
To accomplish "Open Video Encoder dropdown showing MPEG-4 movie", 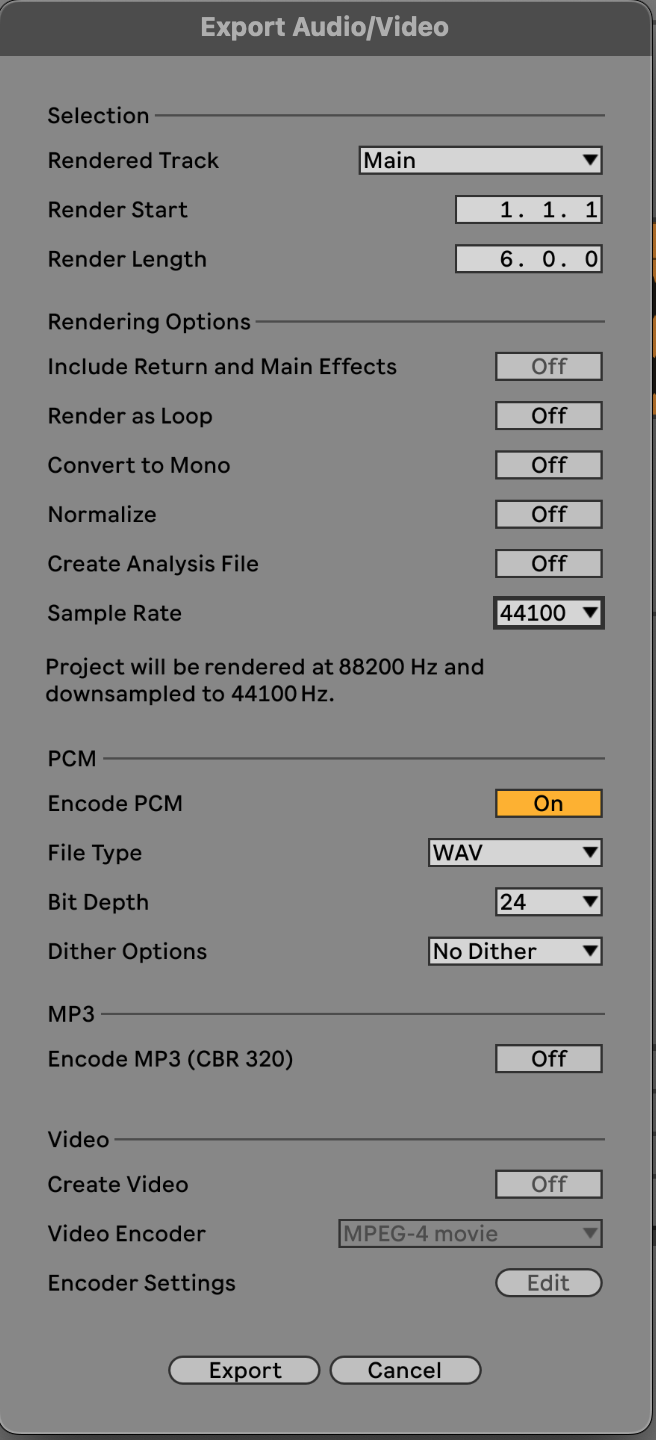I will coord(471,1233).
